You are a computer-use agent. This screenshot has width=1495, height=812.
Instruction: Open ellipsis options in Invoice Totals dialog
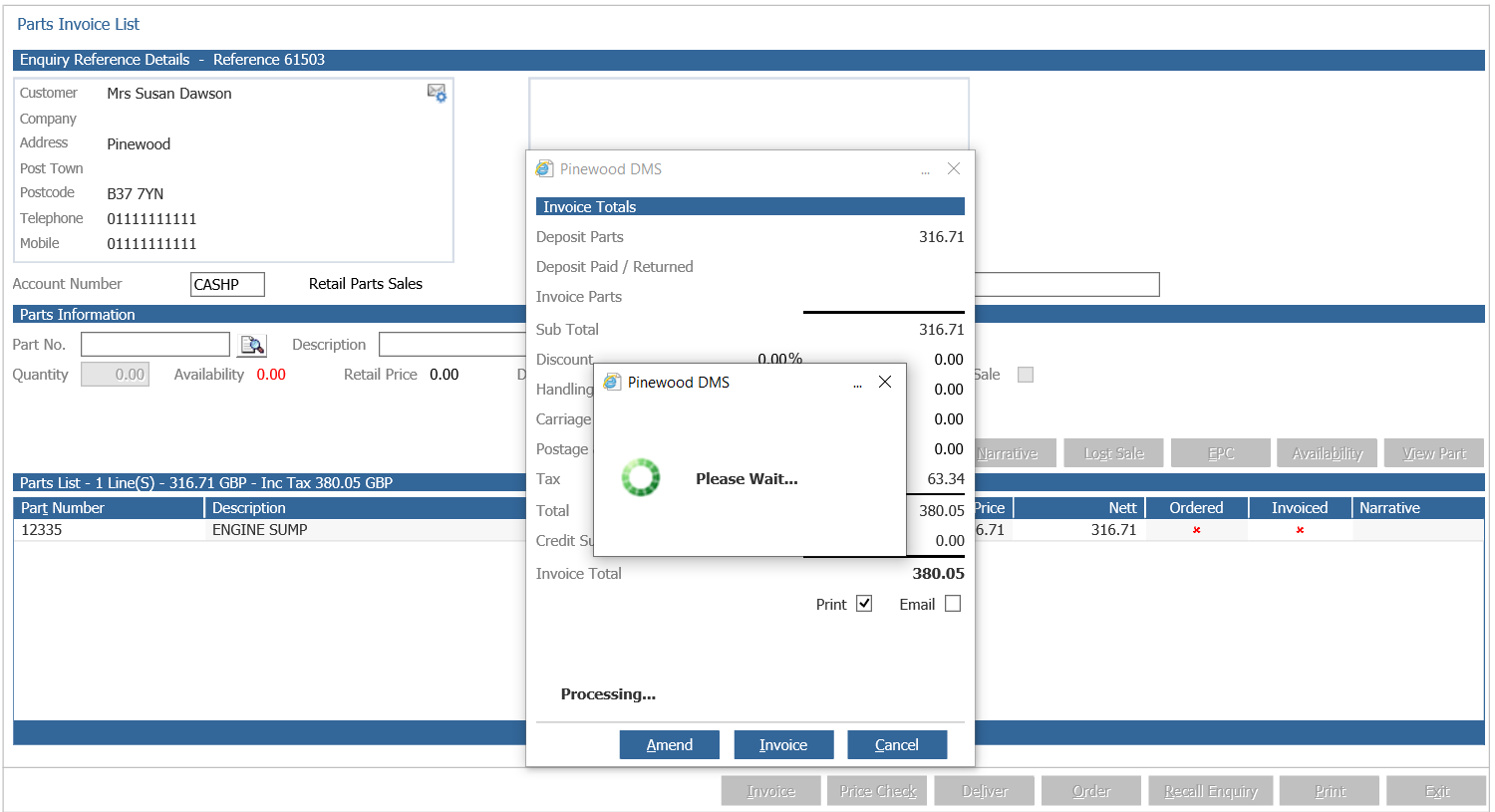(x=925, y=170)
